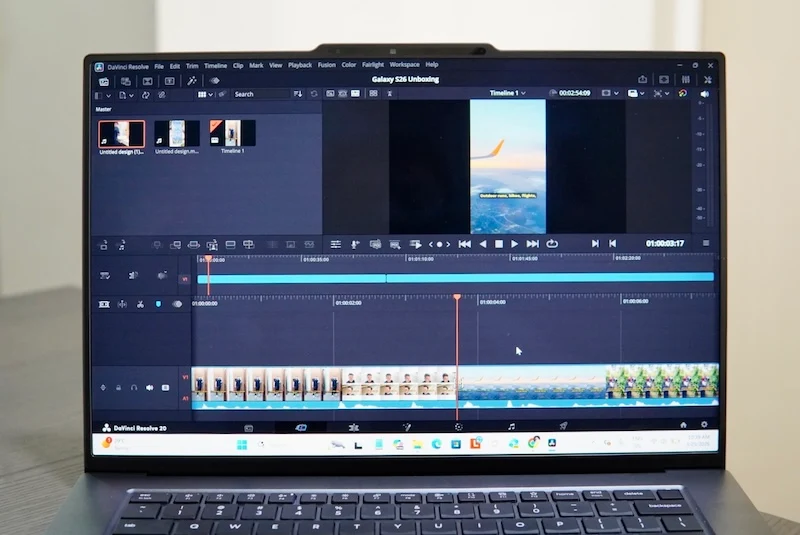Open the Media Pool panel icon
800x535 pixels.
[104, 81]
